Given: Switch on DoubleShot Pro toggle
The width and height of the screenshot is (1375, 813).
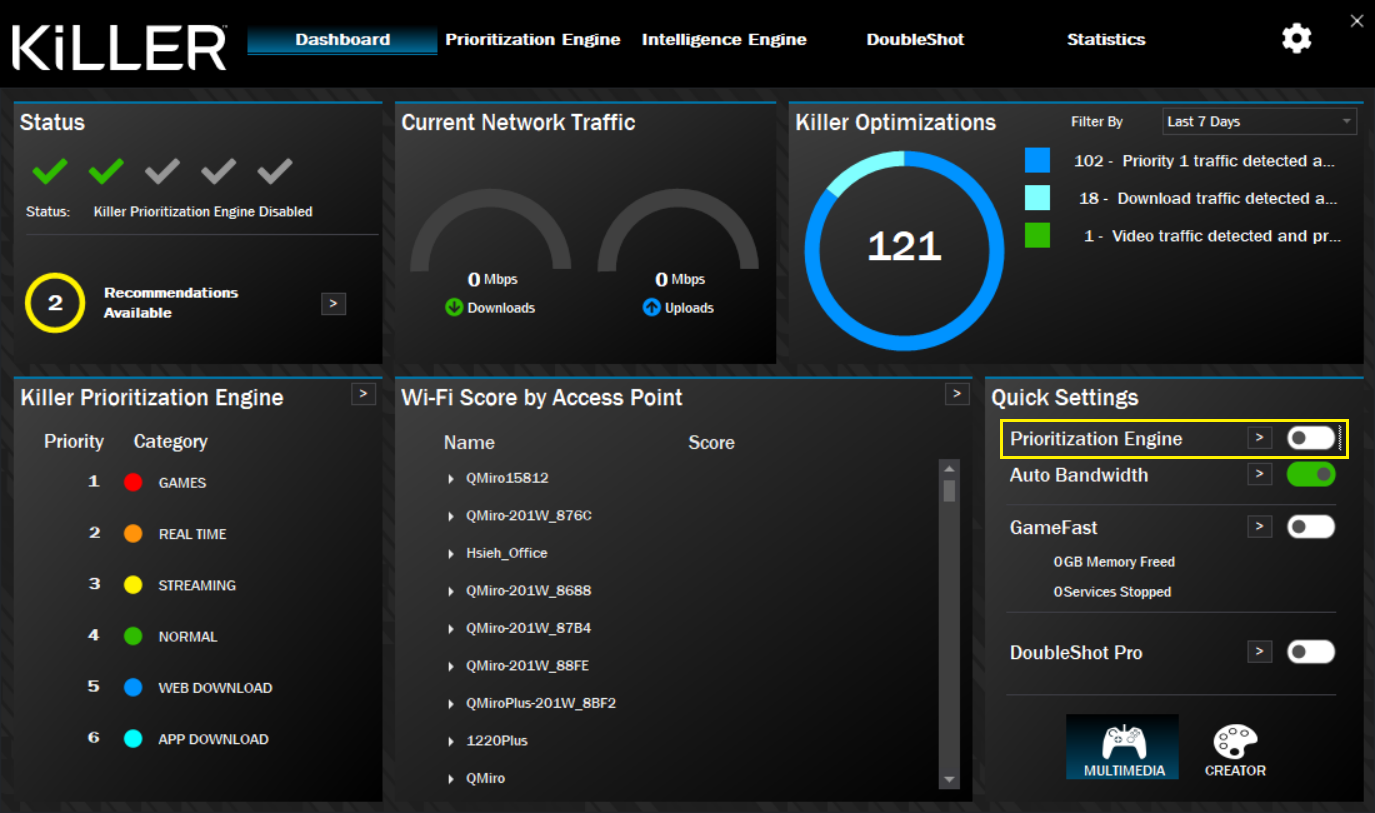Looking at the screenshot, I should tap(1310, 652).
